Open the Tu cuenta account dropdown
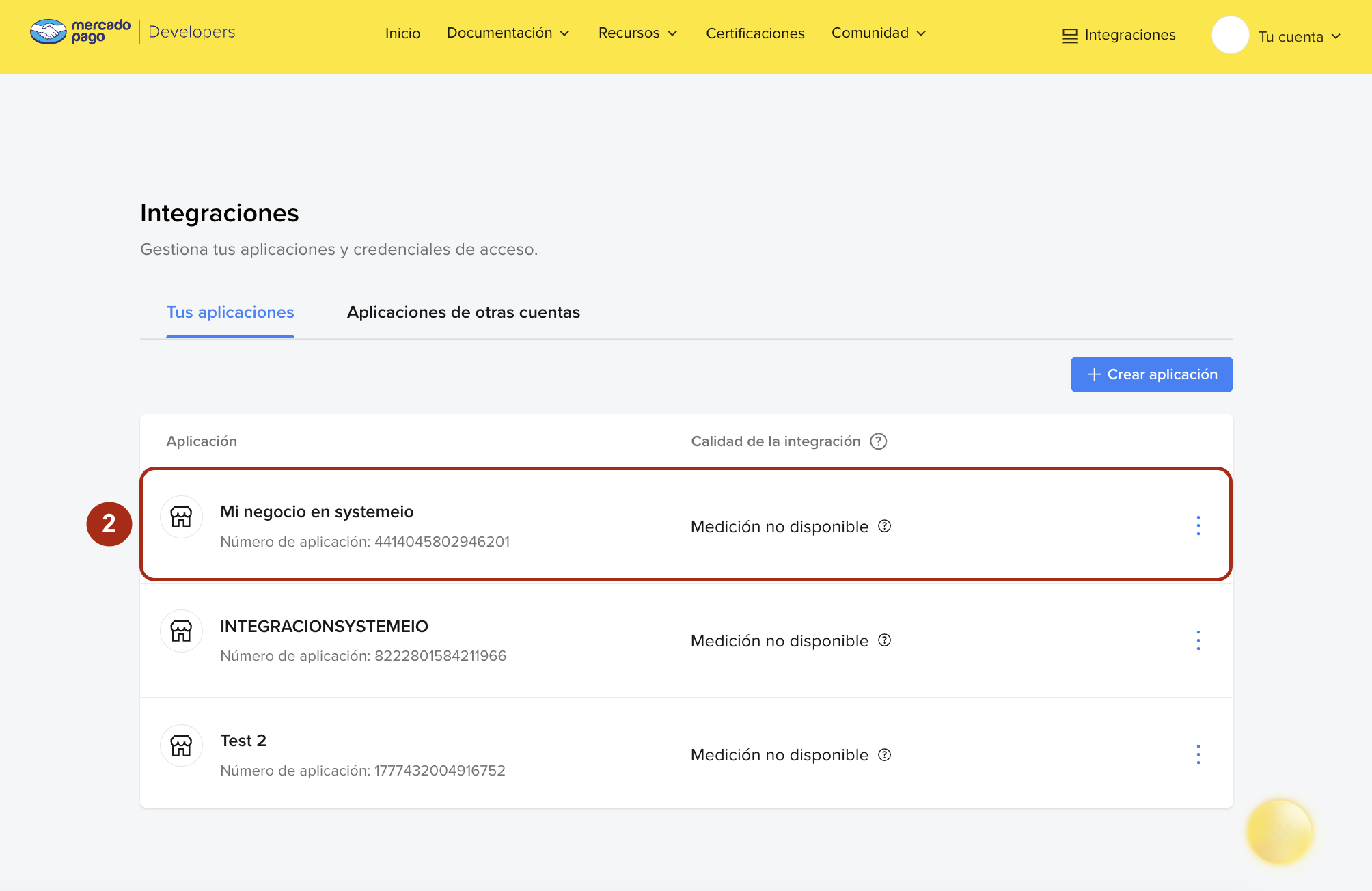 [x=1300, y=37]
